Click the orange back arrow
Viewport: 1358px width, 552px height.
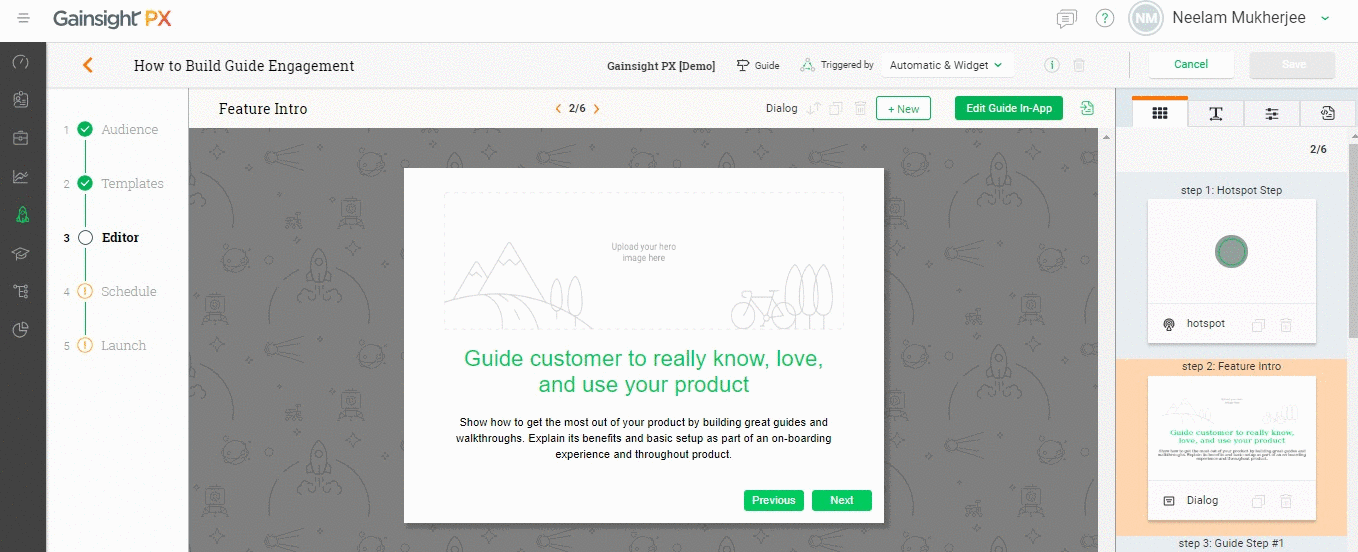(88, 66)
